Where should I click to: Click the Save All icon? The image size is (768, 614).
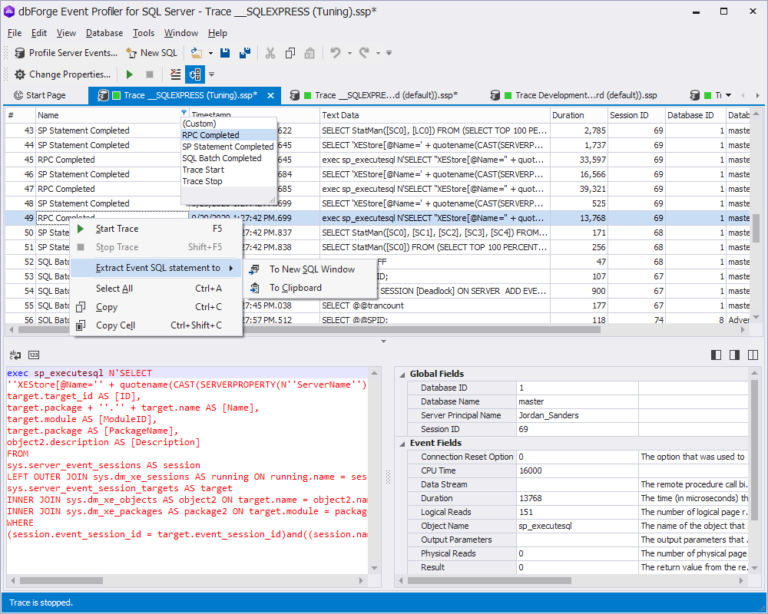pyautogui.click(x=245, y=53)
